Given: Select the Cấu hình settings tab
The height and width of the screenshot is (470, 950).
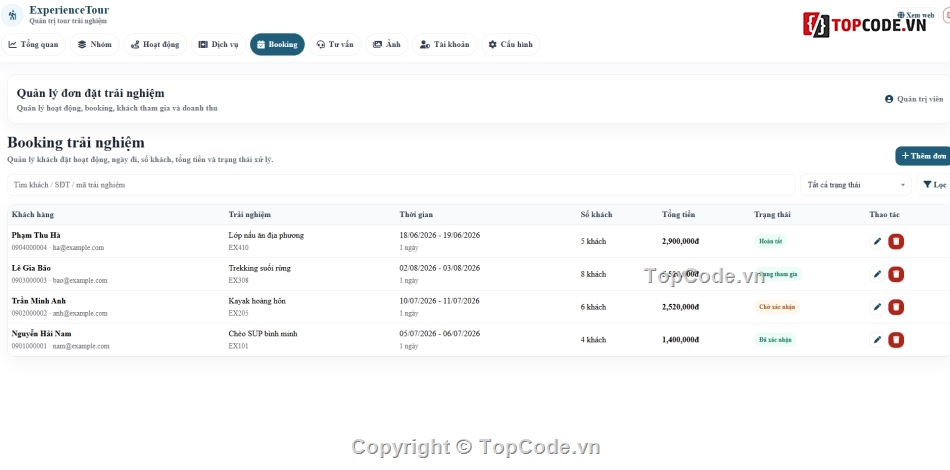Looking at the screenshot, I should pyautogui.click(x=510, y=44).
